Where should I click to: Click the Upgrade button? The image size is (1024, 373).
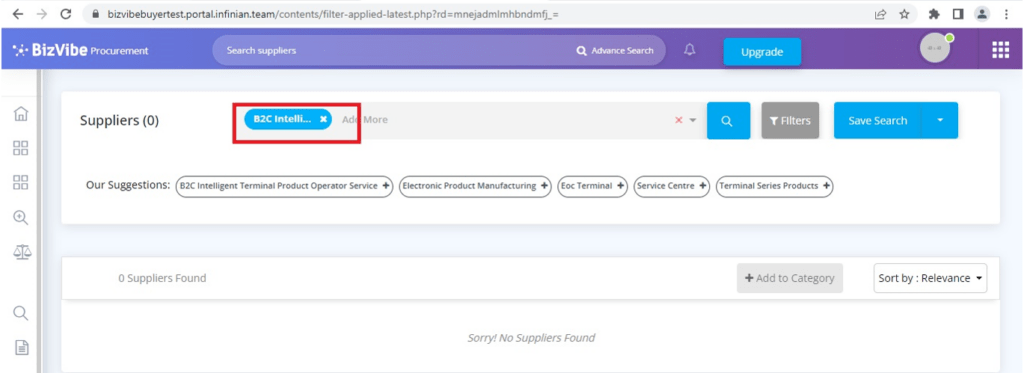point(762,52)
